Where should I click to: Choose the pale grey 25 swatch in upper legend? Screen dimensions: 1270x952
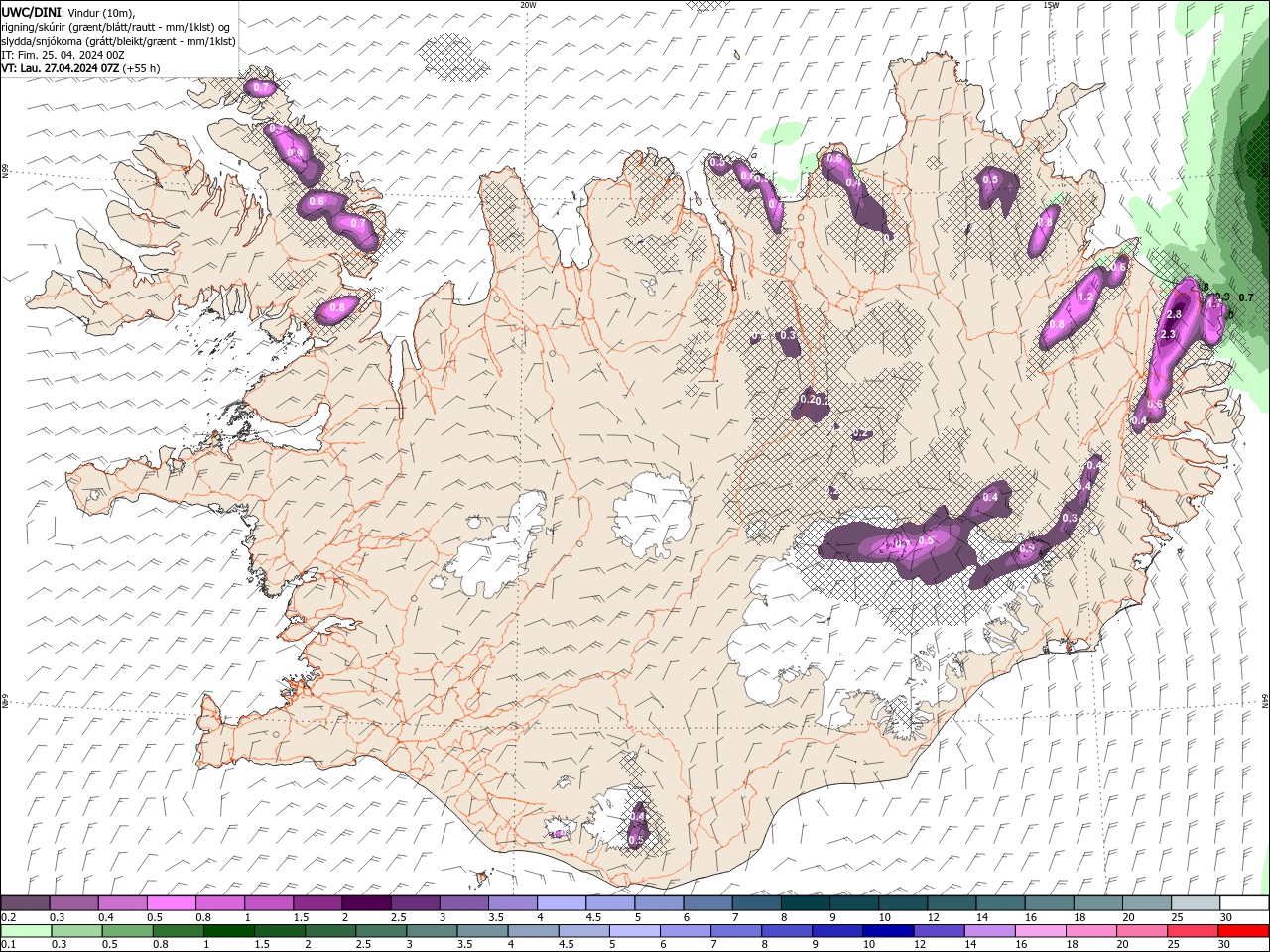(1195, 903)
